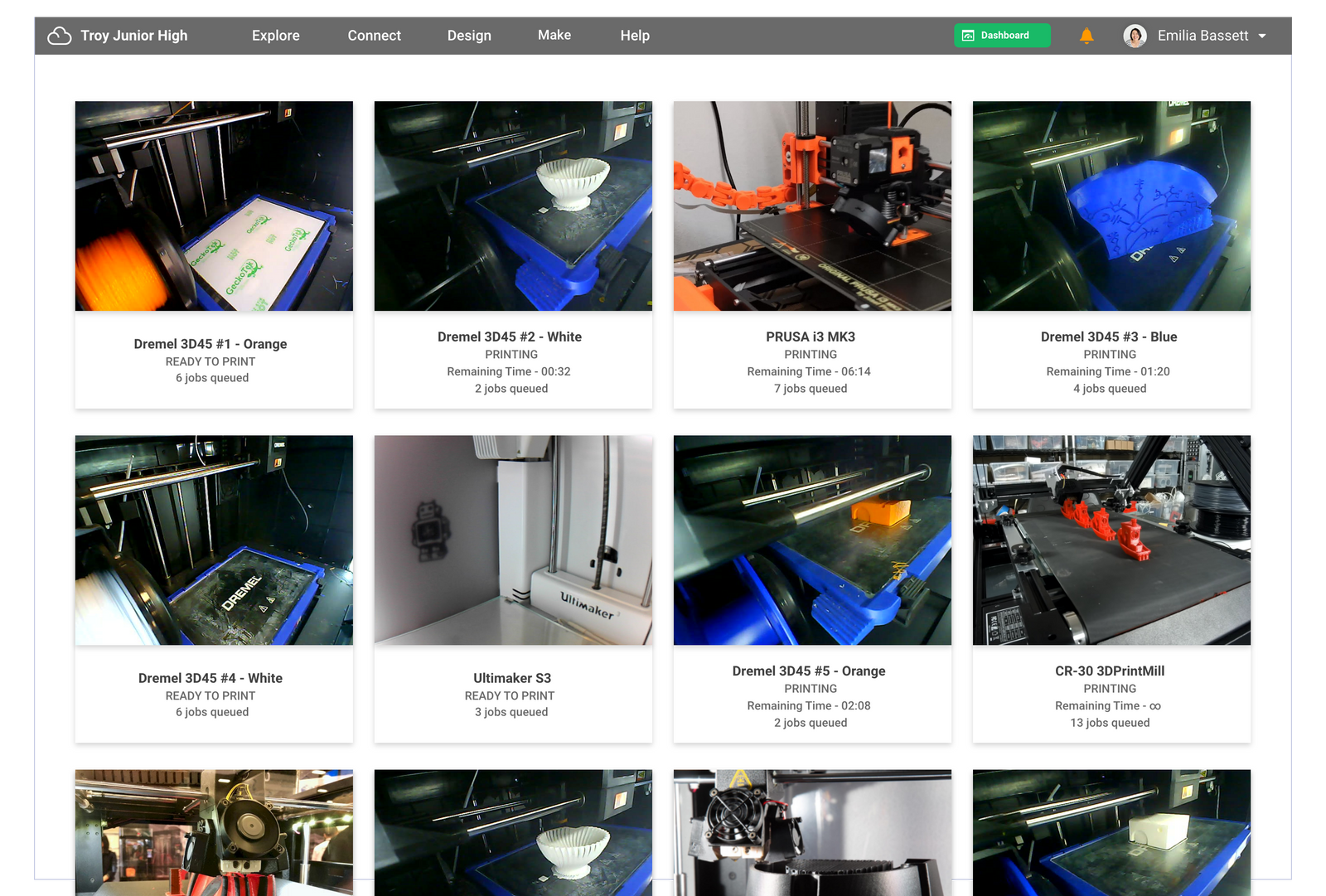Viewport: 1326px width, 896px height.
Task: Open the Help menu
Action: coord(635,36)
